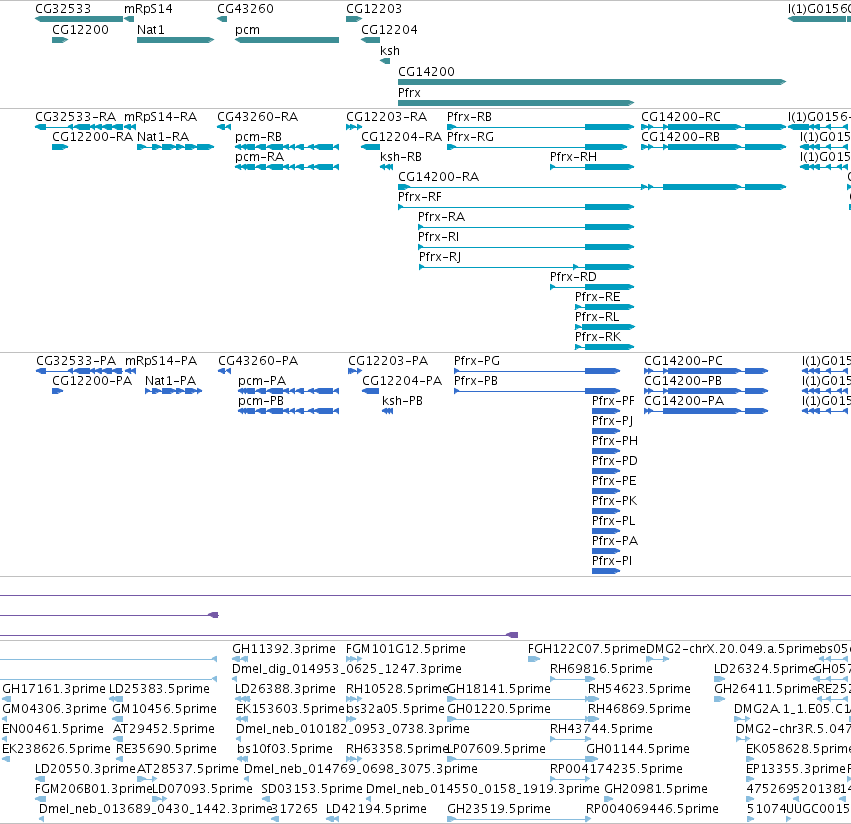Select the CG43260 gene label
Image resolution: width=851 pixels, height=824 pixels.
tap(245, 9)
